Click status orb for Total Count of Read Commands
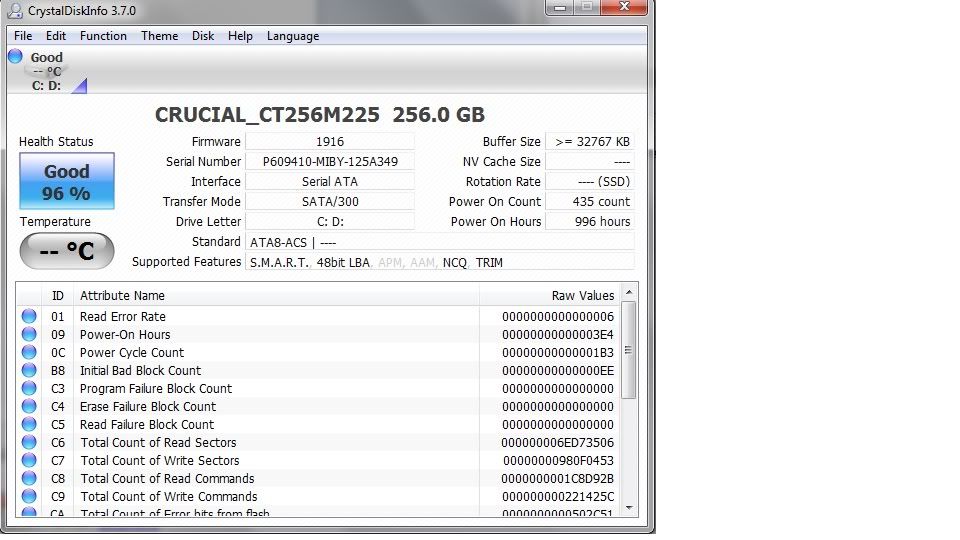The width and height of the screenshot is (960, 540). pyautogui.click(x=29, y=478)
